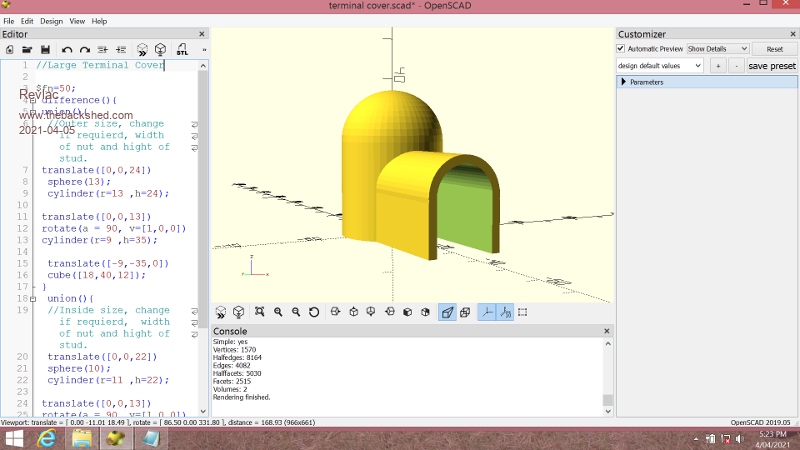This screenshot has height=450, width=800.
Task: Open the Design menu
Action: point(51,21)
